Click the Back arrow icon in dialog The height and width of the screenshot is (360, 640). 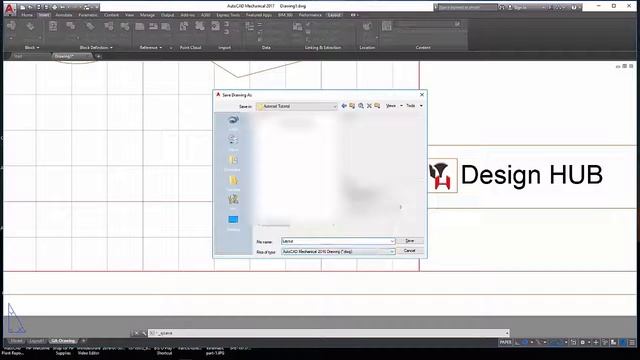[344, 106]
